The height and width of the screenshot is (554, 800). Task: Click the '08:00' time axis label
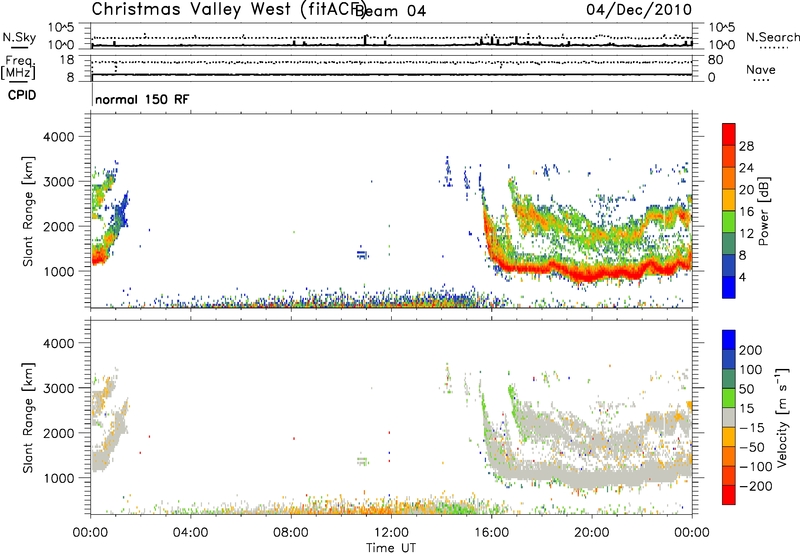point(291,533)
